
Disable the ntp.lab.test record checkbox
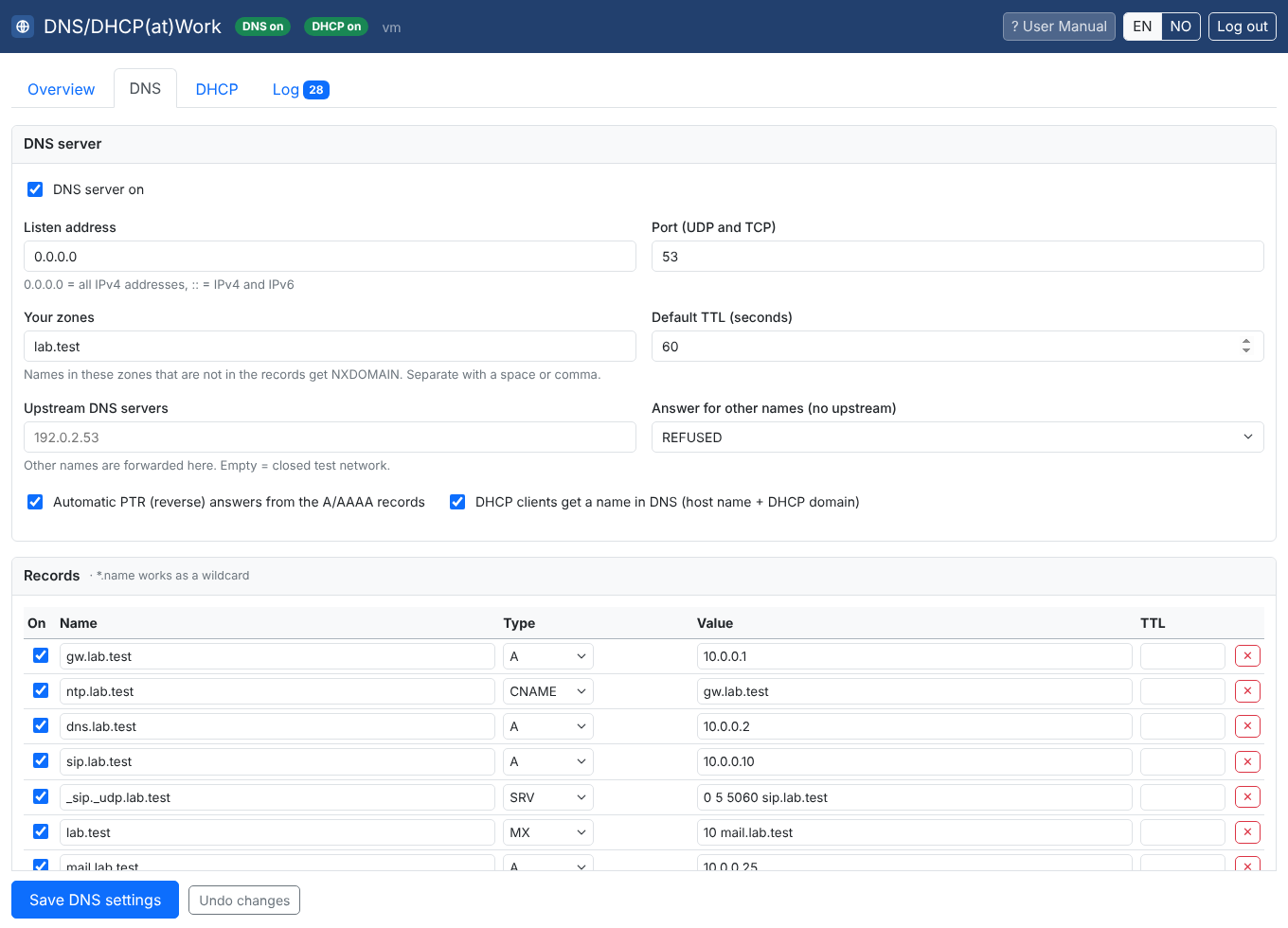point(41,690)
